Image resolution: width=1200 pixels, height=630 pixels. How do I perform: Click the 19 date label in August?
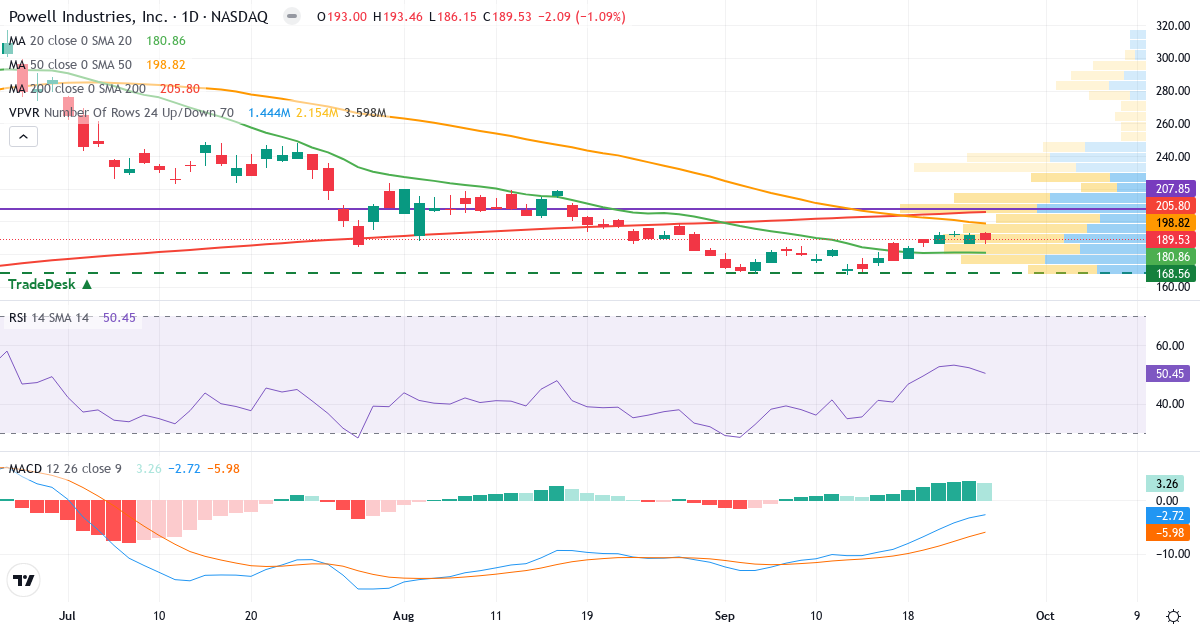click(587, 616)
